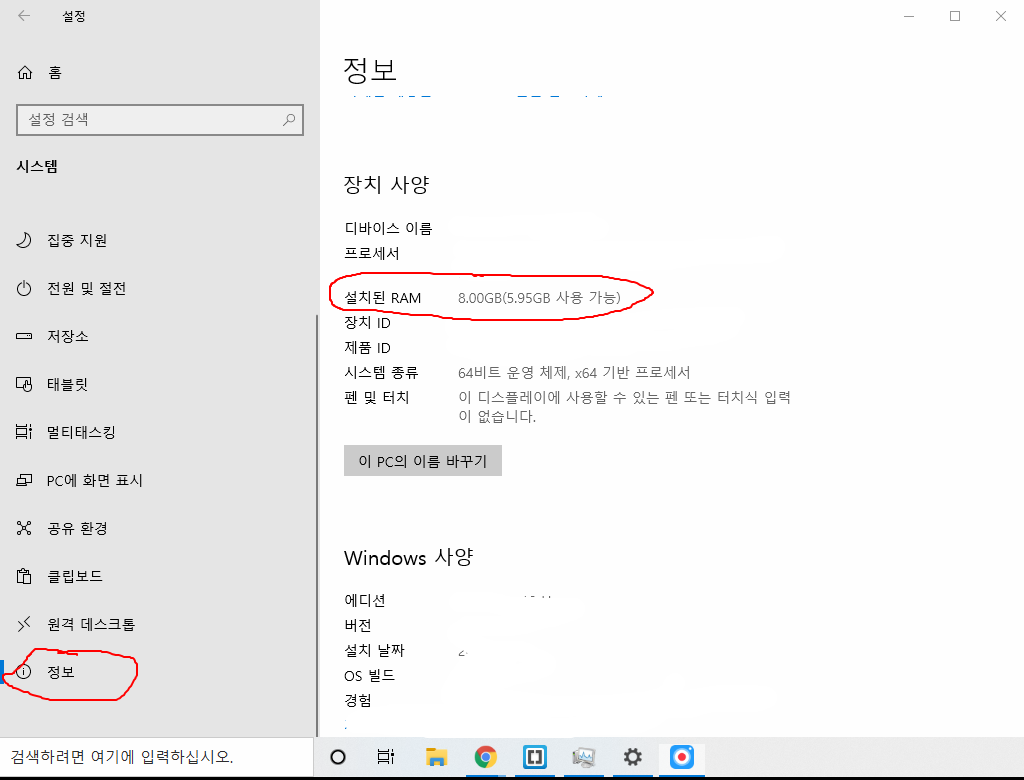Click the 버전 label

pos(357,625)
